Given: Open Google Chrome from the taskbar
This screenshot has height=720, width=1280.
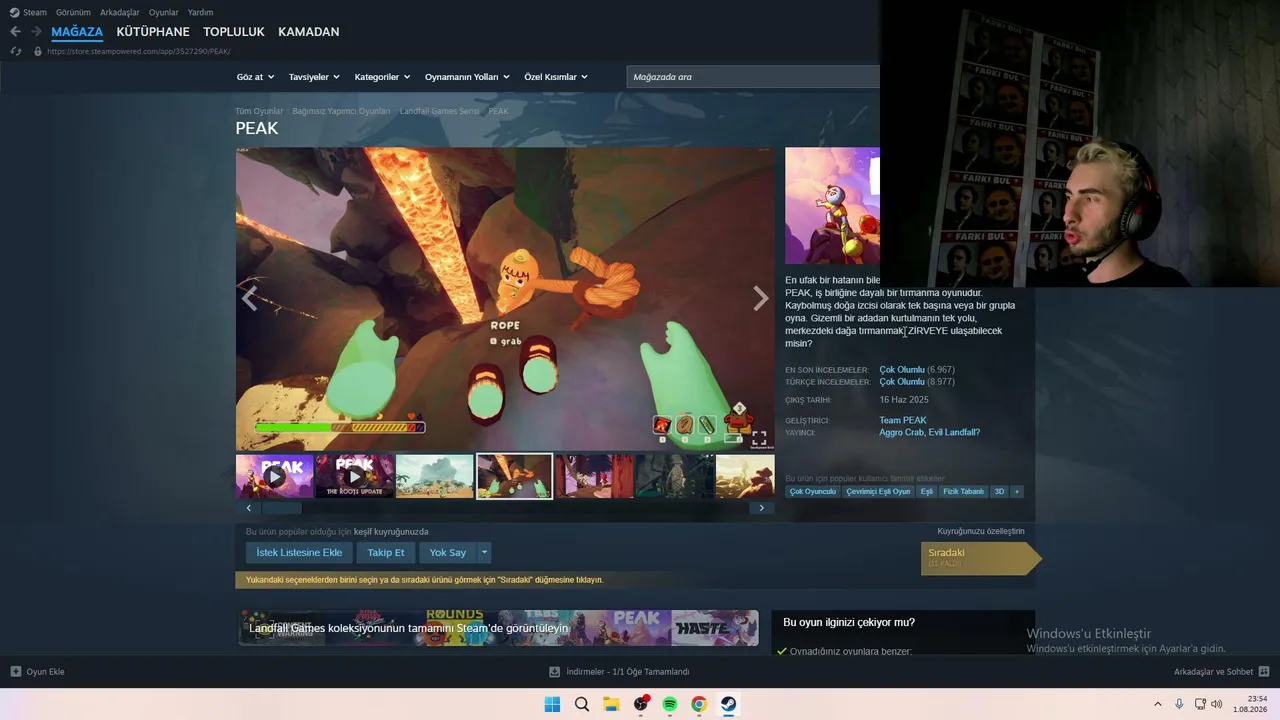Looking at the screenshot, I should [699, 704].
